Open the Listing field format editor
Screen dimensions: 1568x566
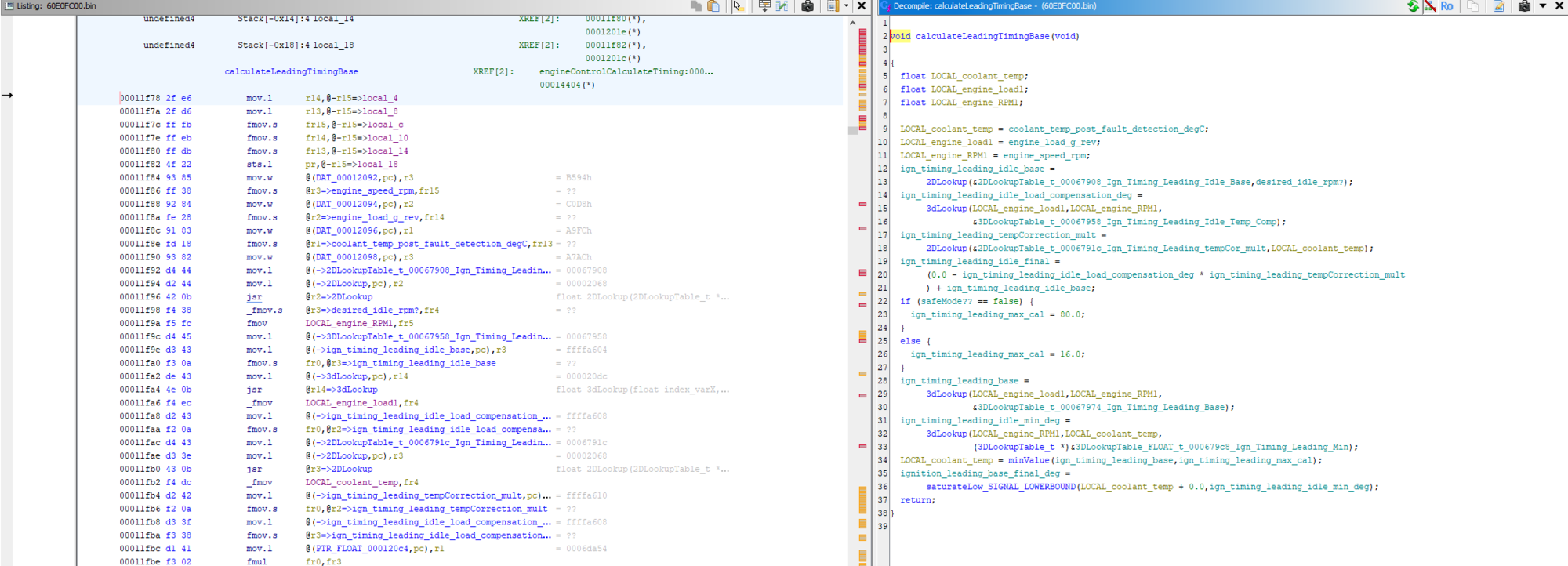pyautogui.click(x=764, y=6)
